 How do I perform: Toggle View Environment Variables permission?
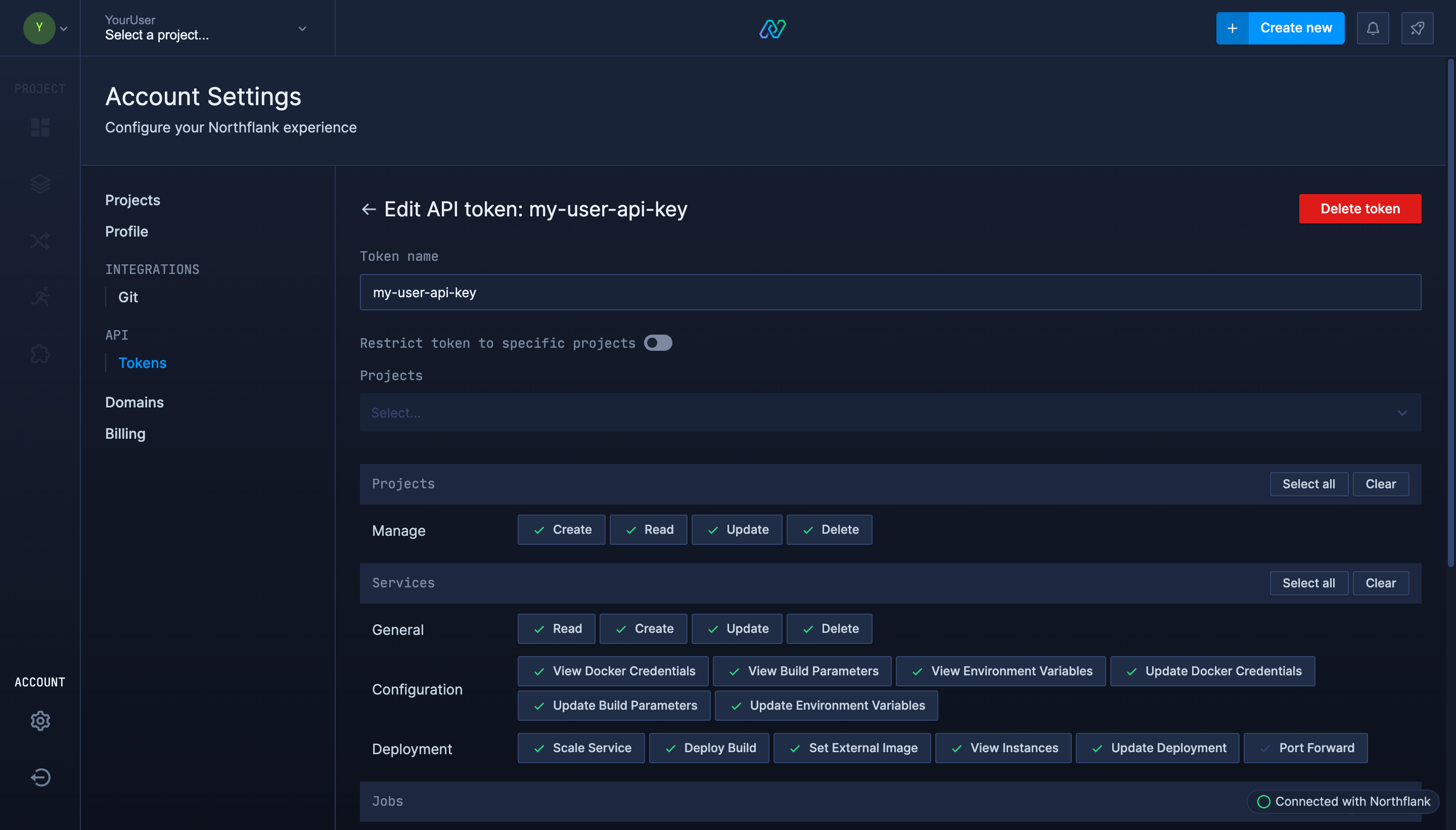tap(1000, 671)
